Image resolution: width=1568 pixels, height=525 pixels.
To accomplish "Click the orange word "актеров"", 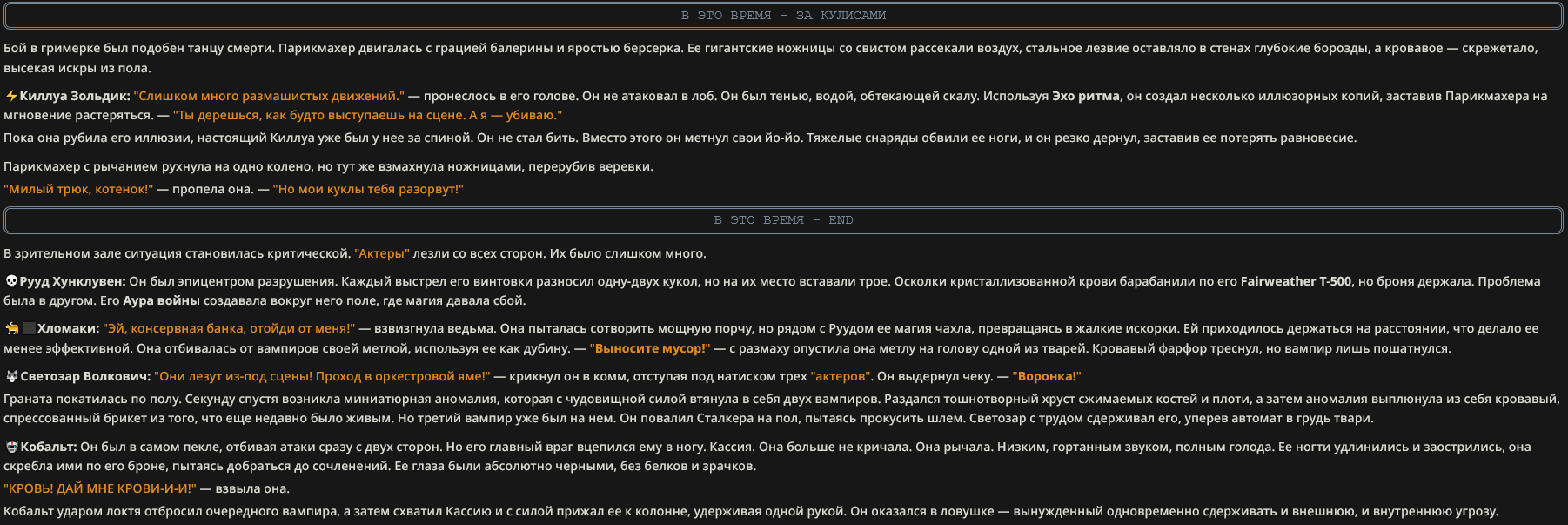I will (841, 377).
